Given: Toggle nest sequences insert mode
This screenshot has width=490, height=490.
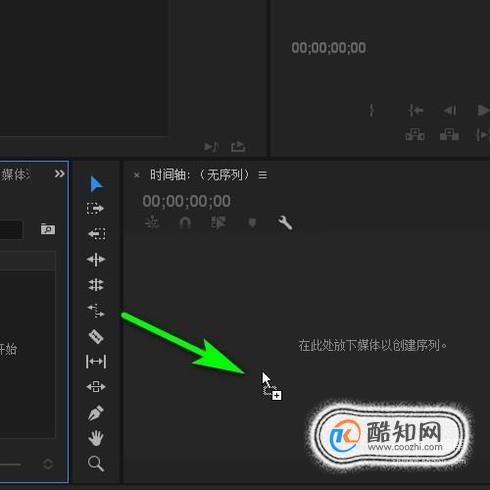Looking at the screenshot, I should point(152,223).
